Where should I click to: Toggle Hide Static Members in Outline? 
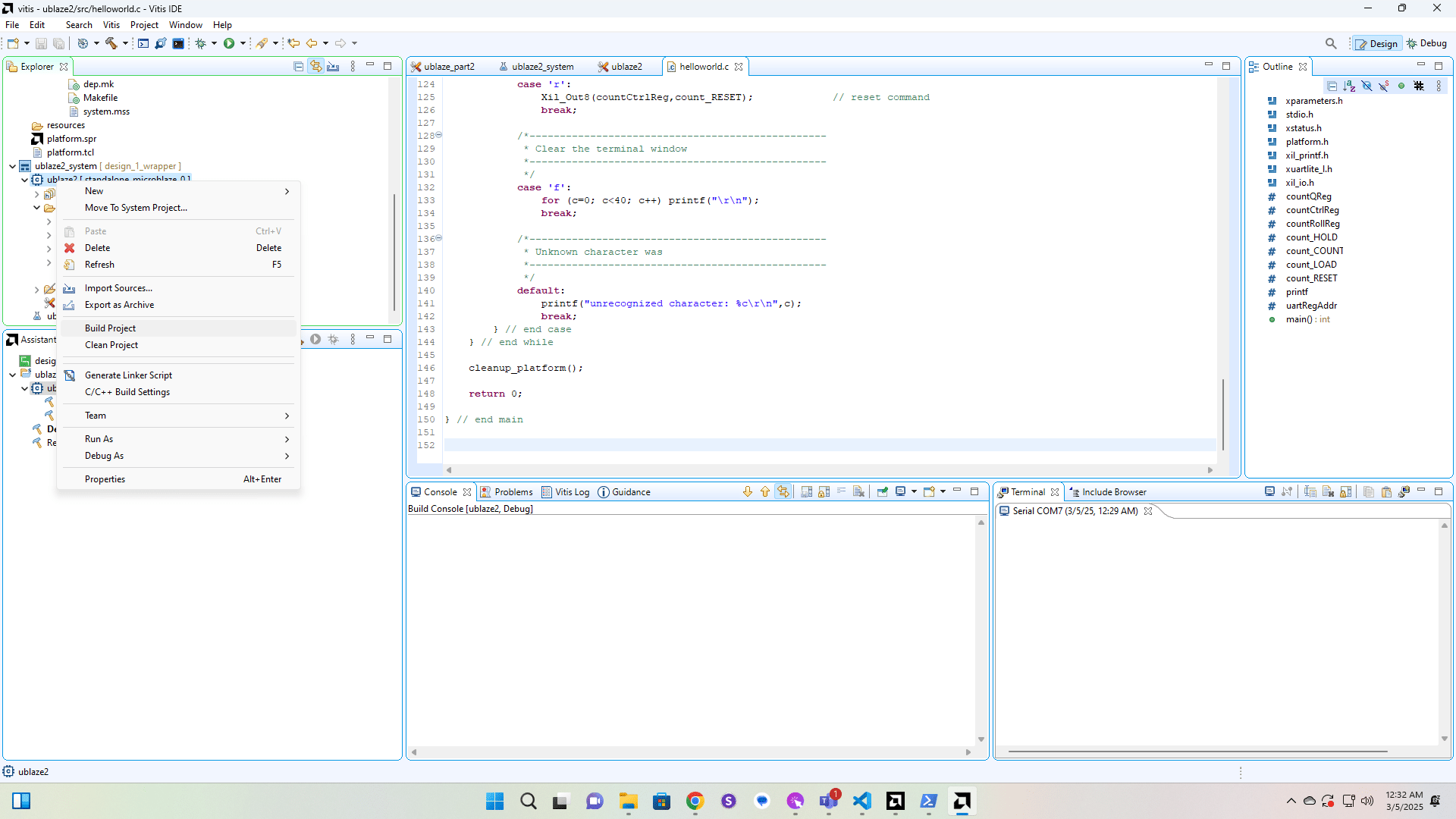point(1383,86)
